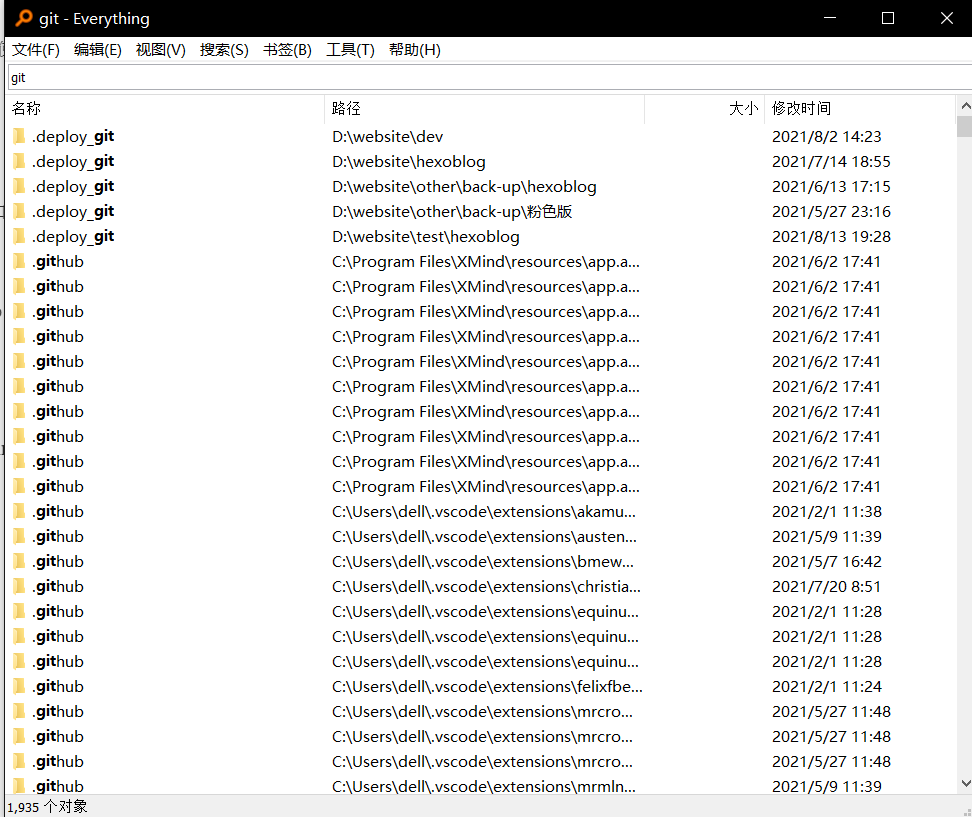972x817 pixels.
Task: Click the scrollbar down arrow
Action: (x=965, y=784)
